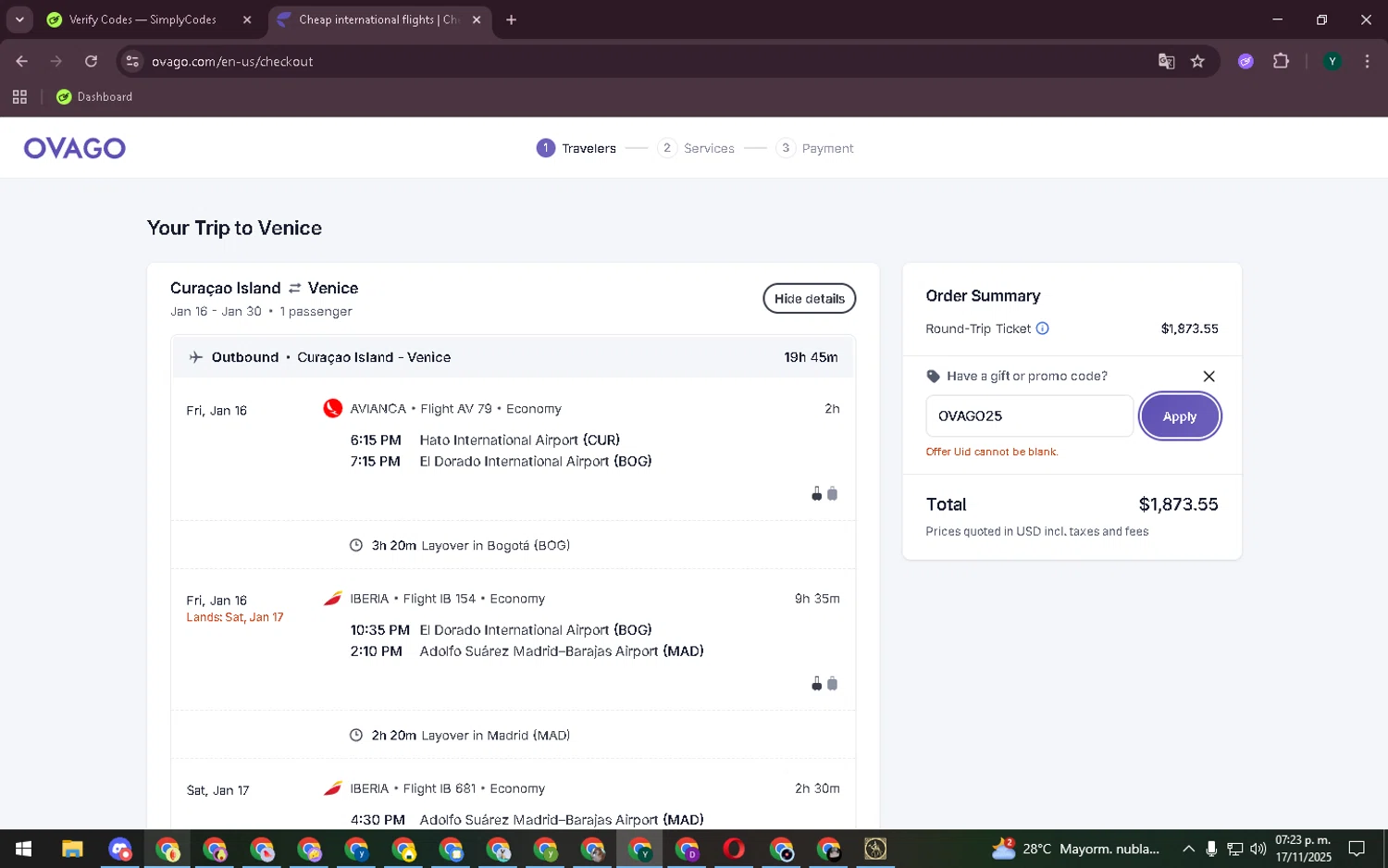Click the Avianca airline logo

[332, 408]
